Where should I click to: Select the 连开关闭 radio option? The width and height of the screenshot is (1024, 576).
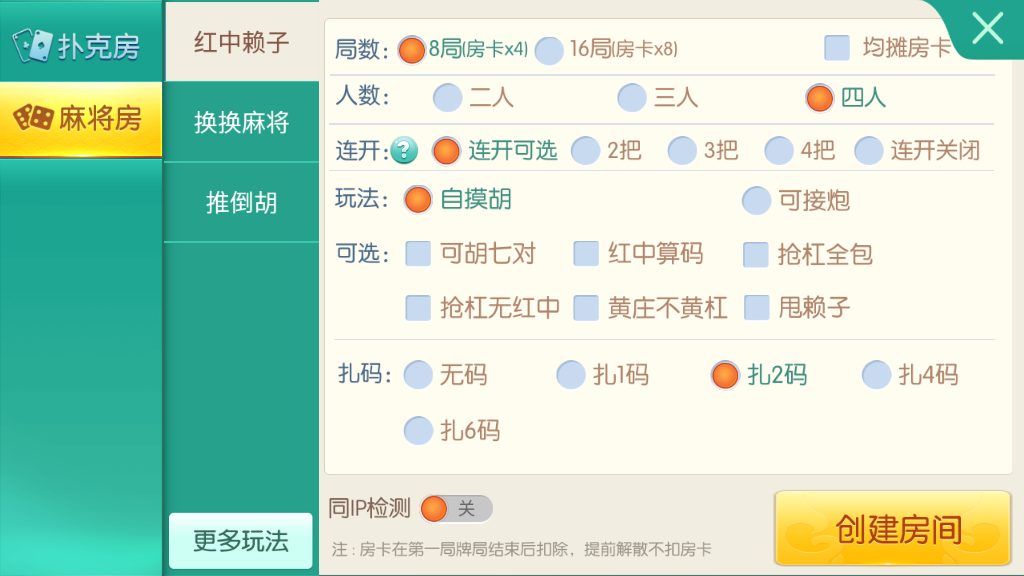pyautogui.click(x=869, y=151)
